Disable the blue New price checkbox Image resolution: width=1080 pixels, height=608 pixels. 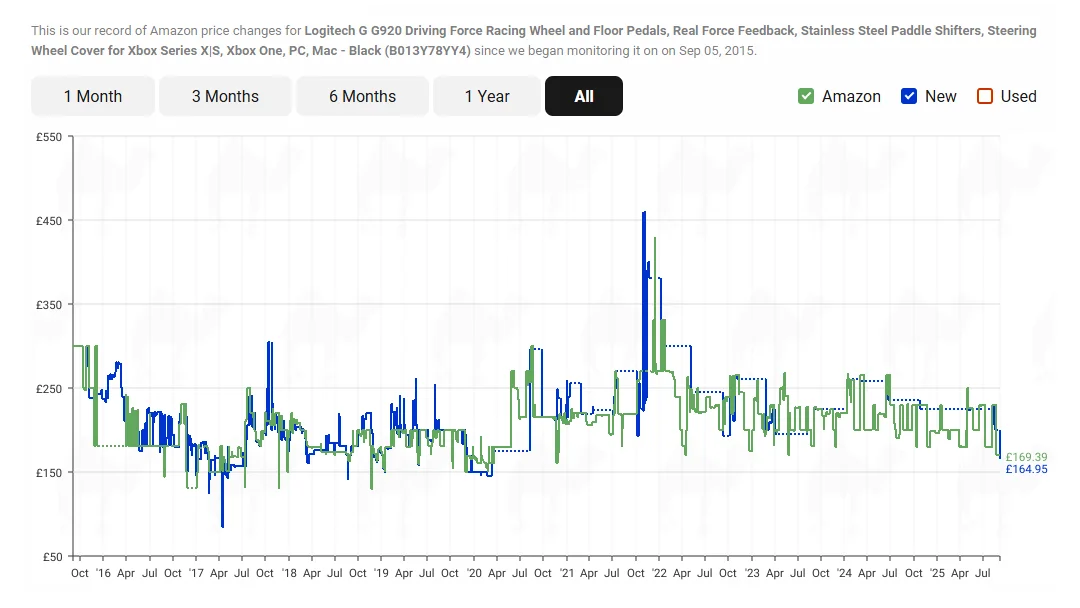coord(909,96)
